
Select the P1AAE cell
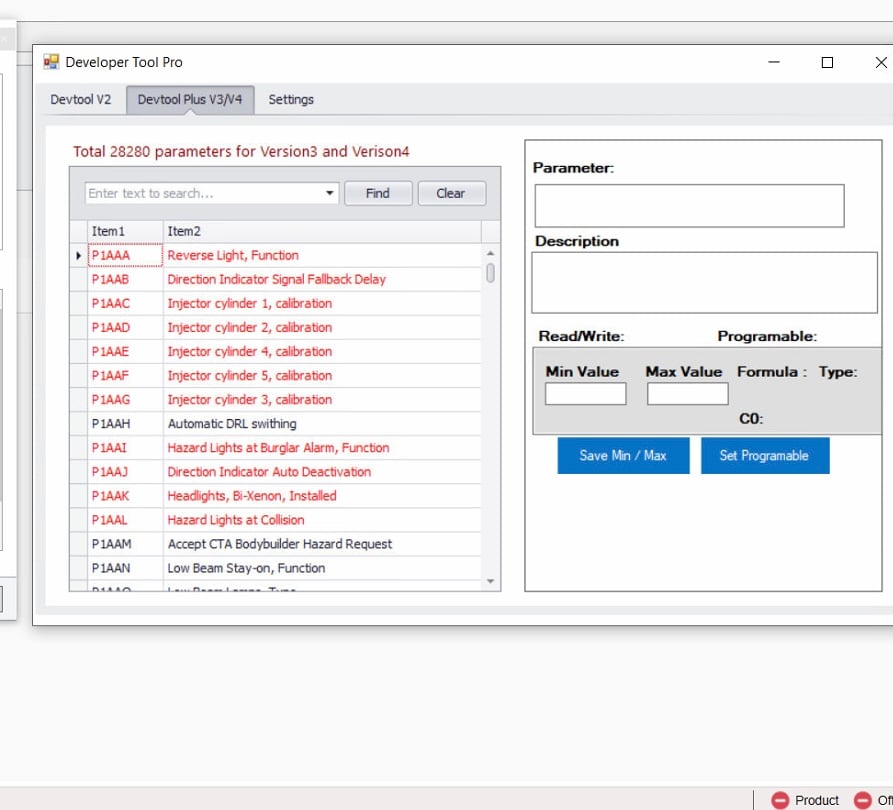tap(125, 351)
